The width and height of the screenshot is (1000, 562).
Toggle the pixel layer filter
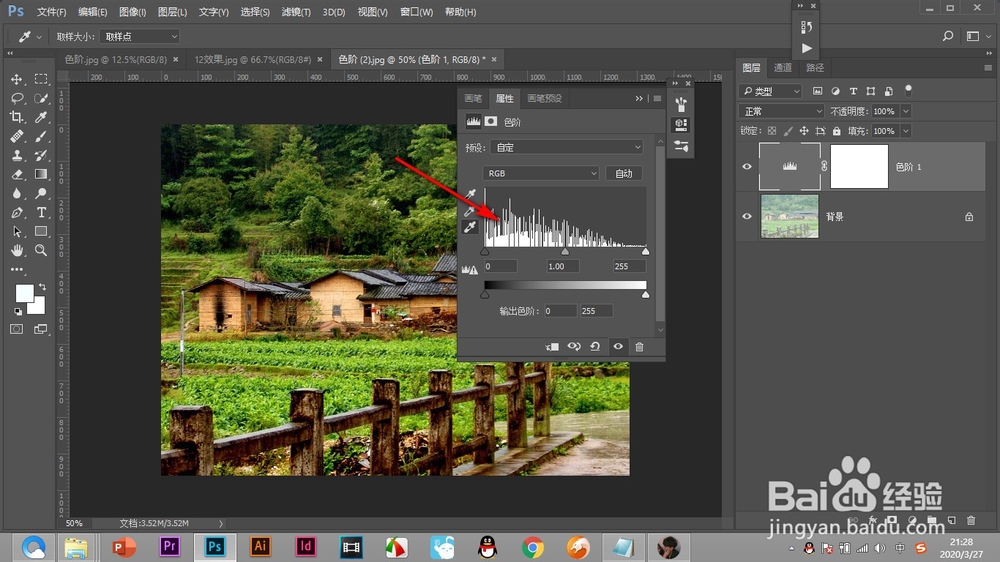coord(817,91)
